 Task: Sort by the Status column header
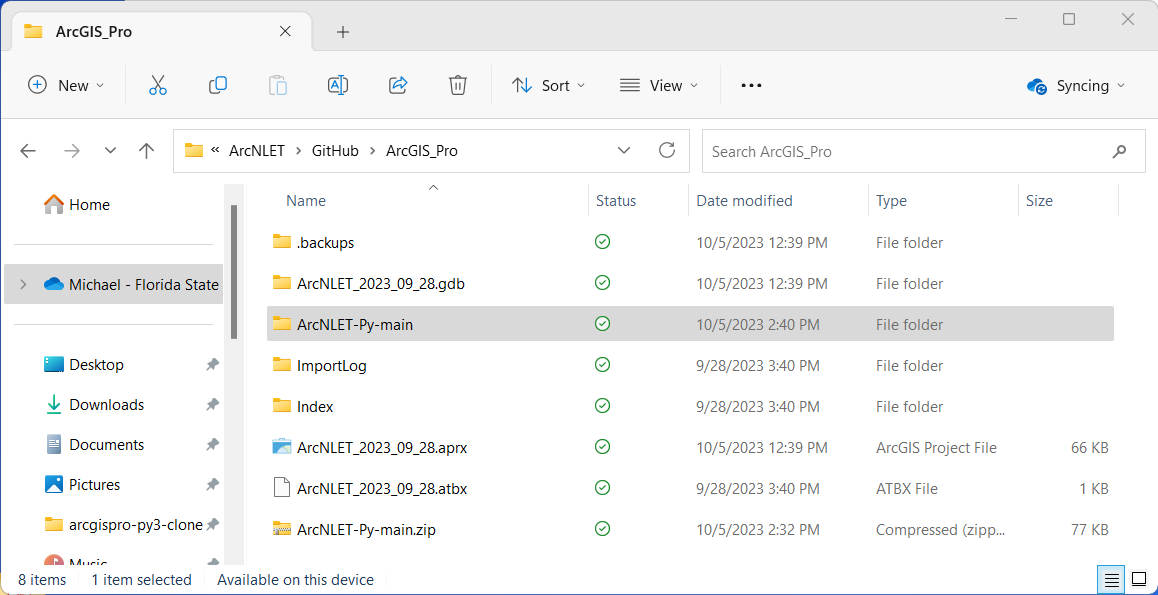click(x=615, y=201)
